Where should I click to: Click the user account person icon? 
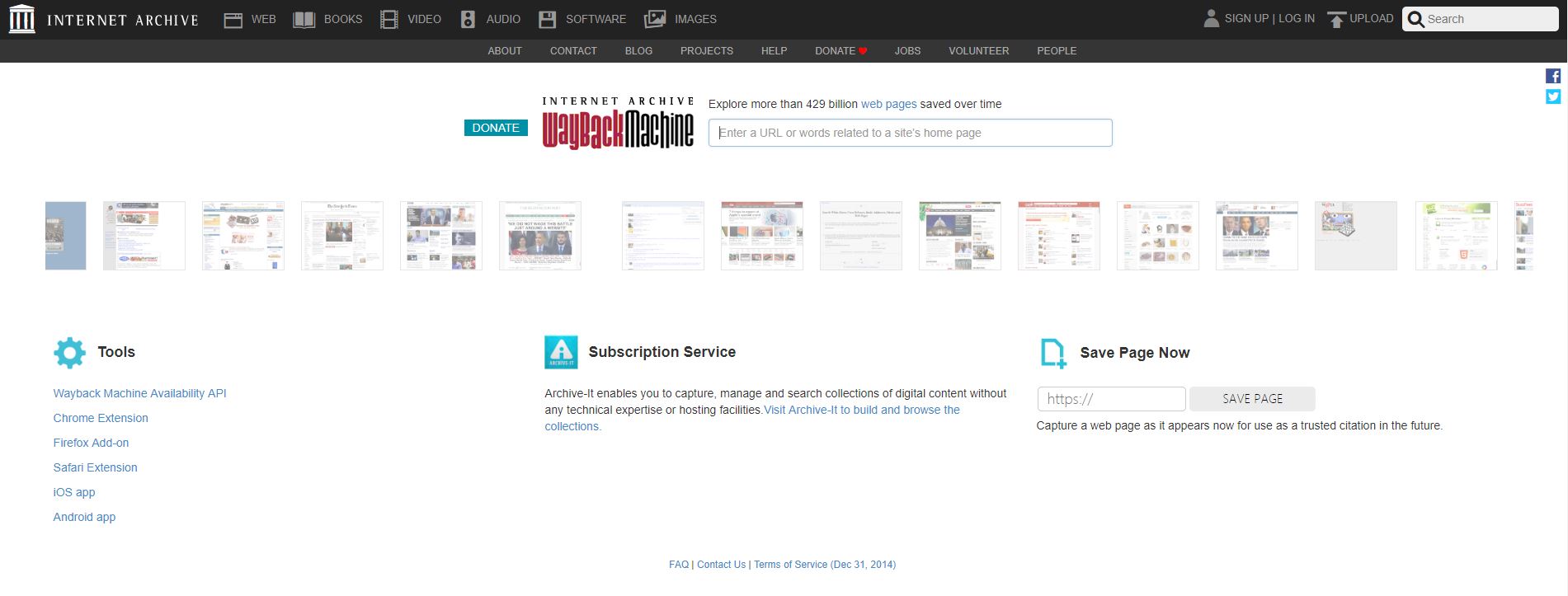(x=1211, y=18)
